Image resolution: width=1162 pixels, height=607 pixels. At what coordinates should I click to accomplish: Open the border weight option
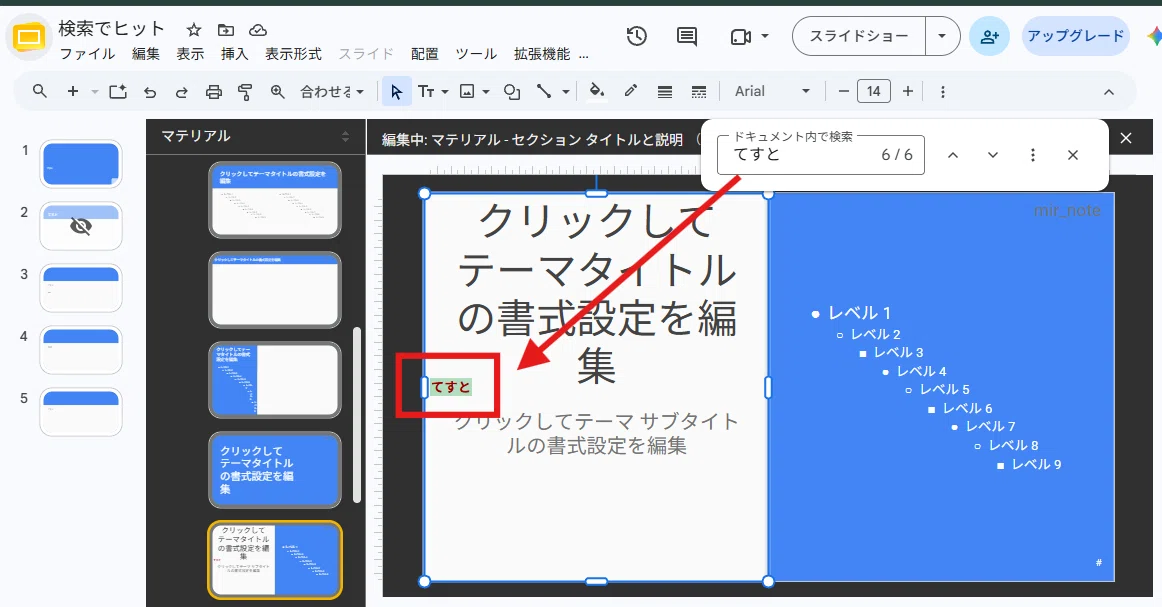pos(665,92)
